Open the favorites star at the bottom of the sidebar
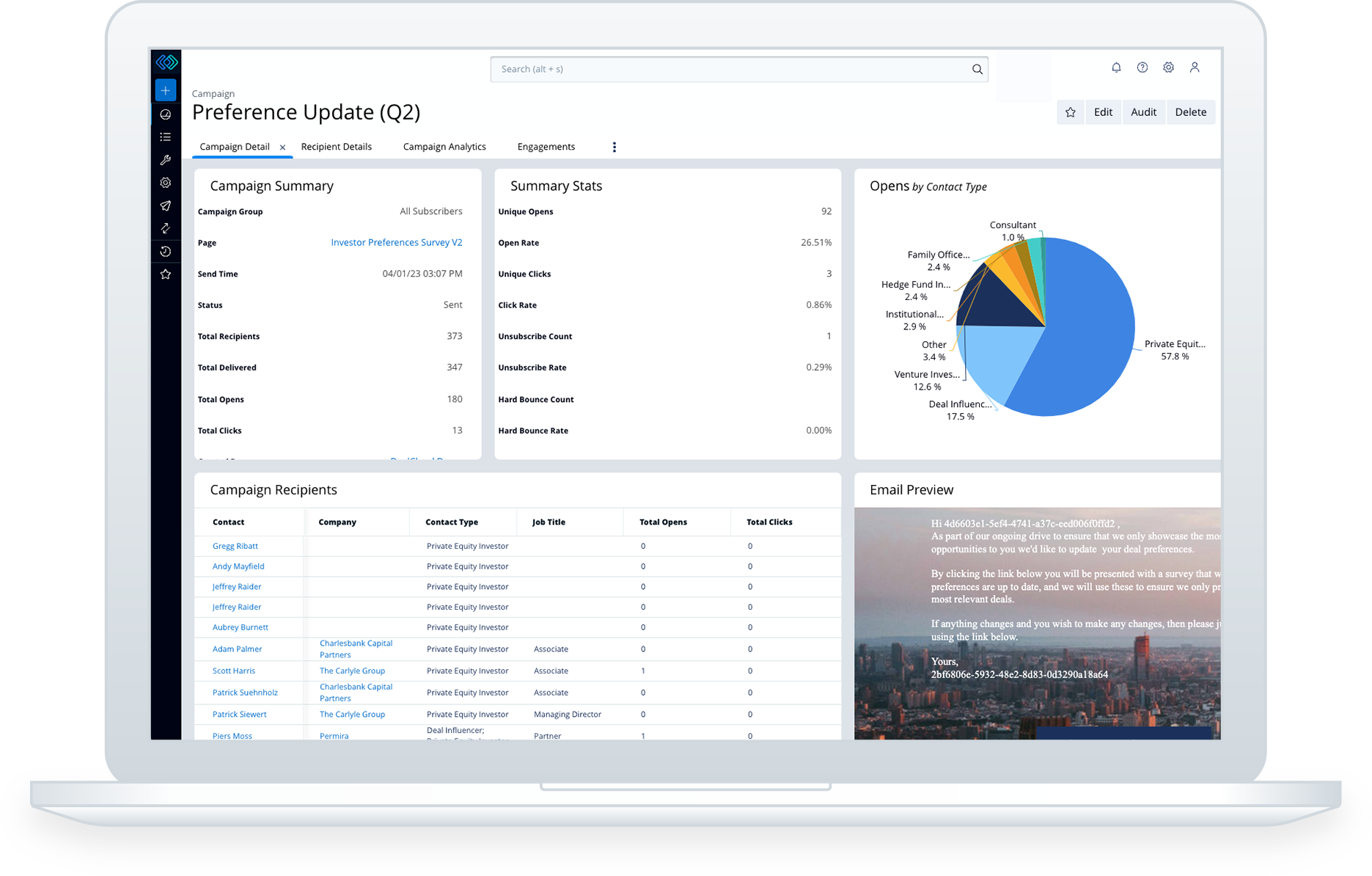This screenshot has width=1372, height=876. [165, 274]
